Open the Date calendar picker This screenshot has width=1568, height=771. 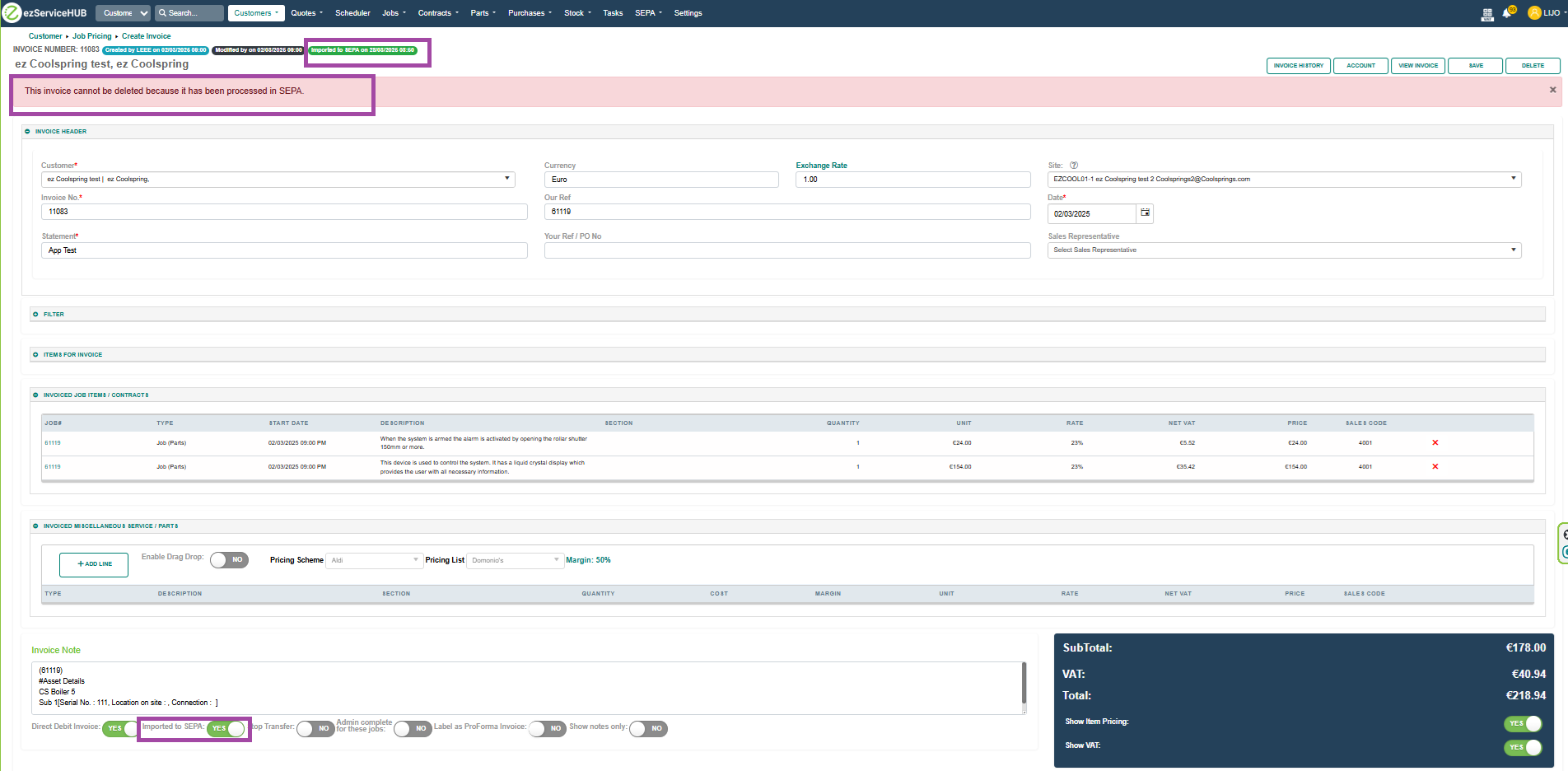pos(1145,213)
